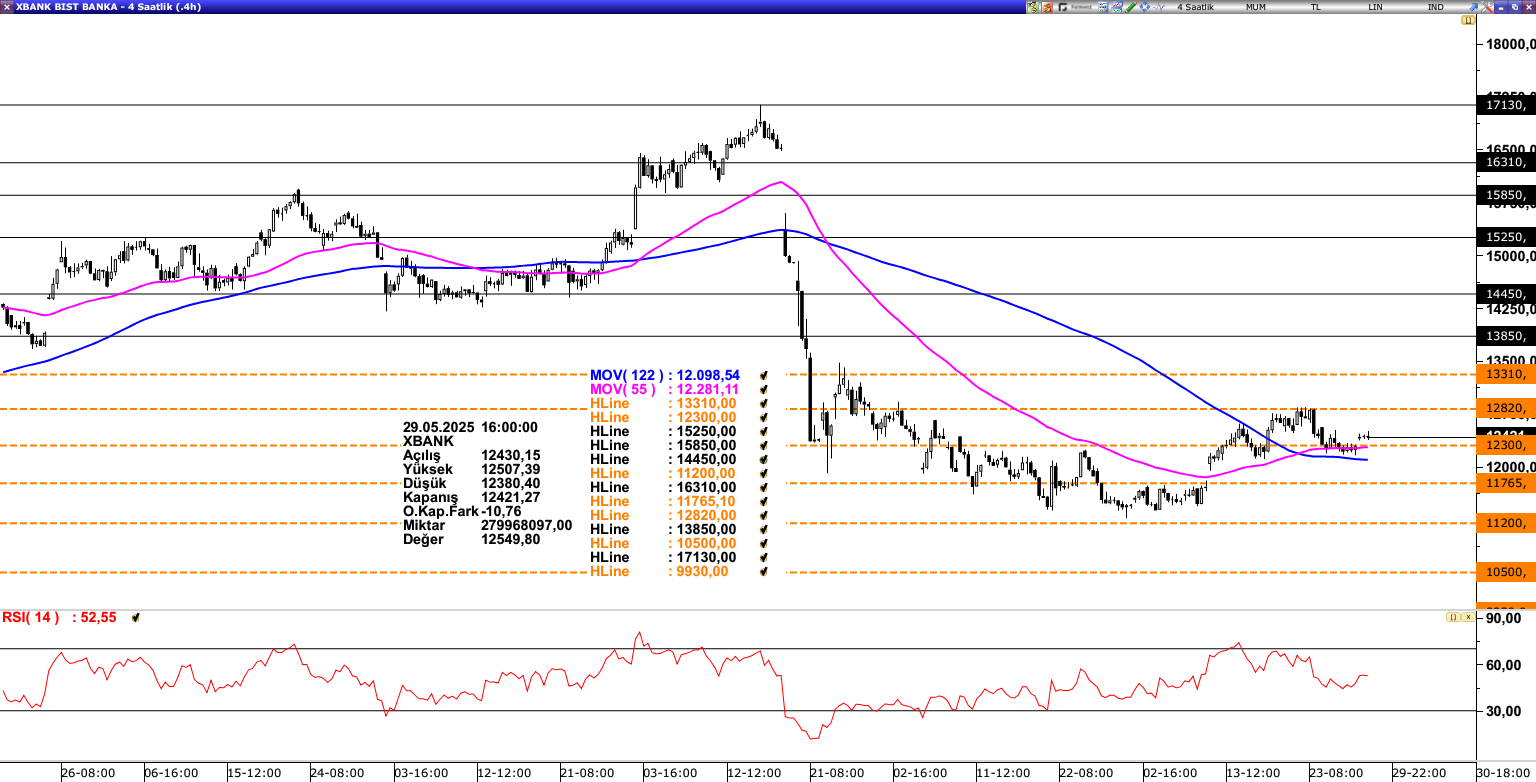Click the HLine 13310,00 legend row
Image resolution: width=1536 pixels, height=782 pixels.
click(x=663, y=403)
